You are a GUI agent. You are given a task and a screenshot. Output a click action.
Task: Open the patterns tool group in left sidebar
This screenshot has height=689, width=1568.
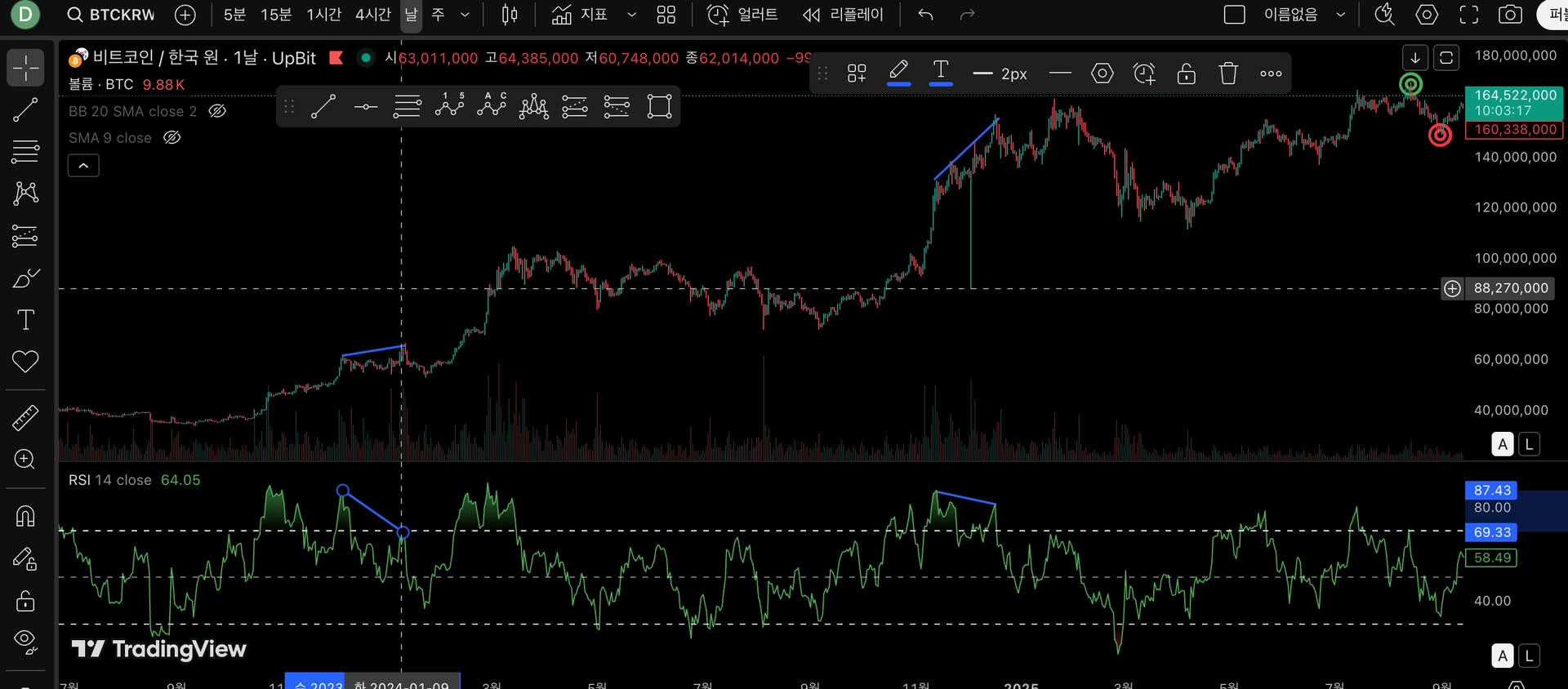coord(25,193)
